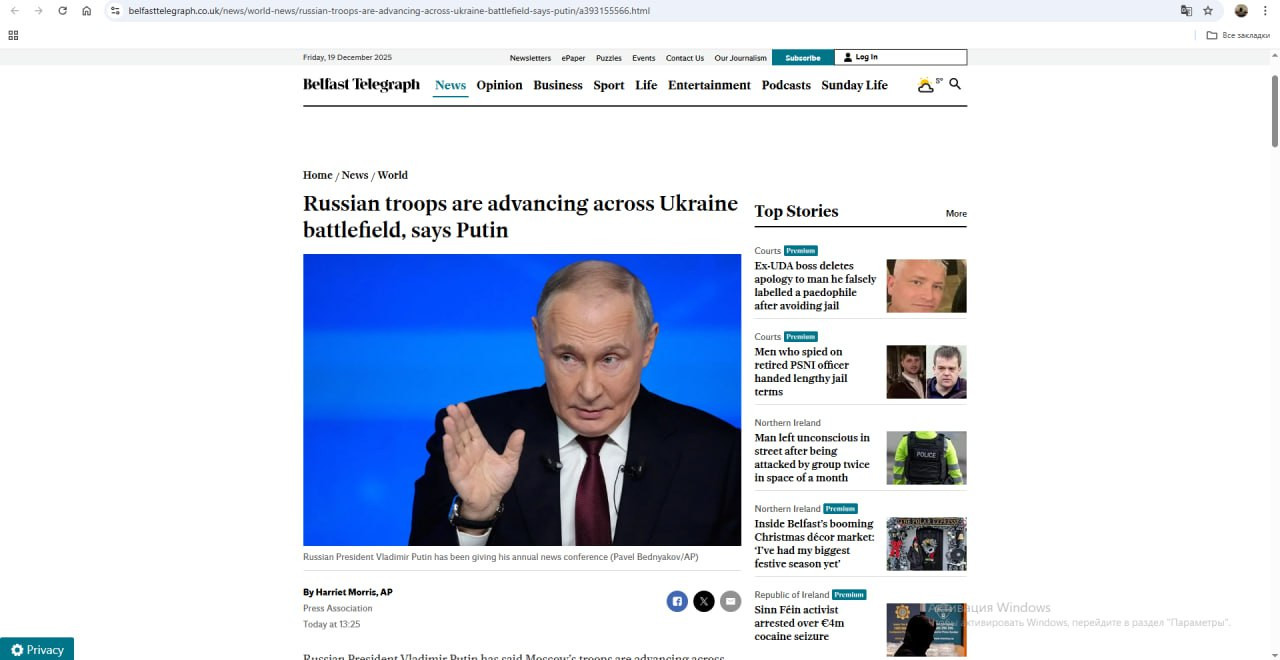
Task: Click the Subscribe button
Action: coord(802,58)
